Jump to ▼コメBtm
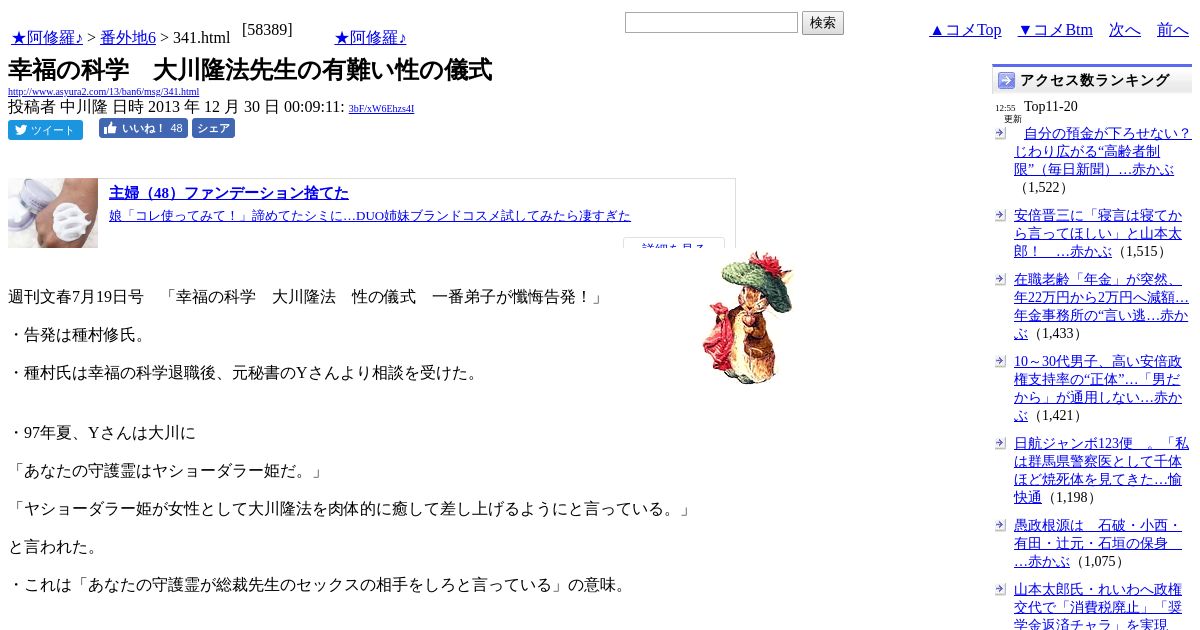Image resolution: width=1200 pixels, height=630 pixels. click(1055, 30)
